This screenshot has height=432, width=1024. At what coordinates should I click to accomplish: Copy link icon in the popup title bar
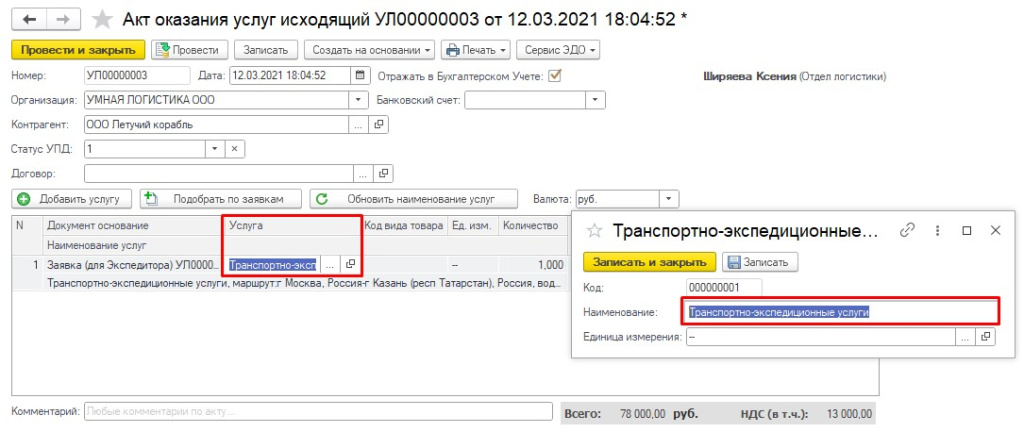[x=907, y=230]
